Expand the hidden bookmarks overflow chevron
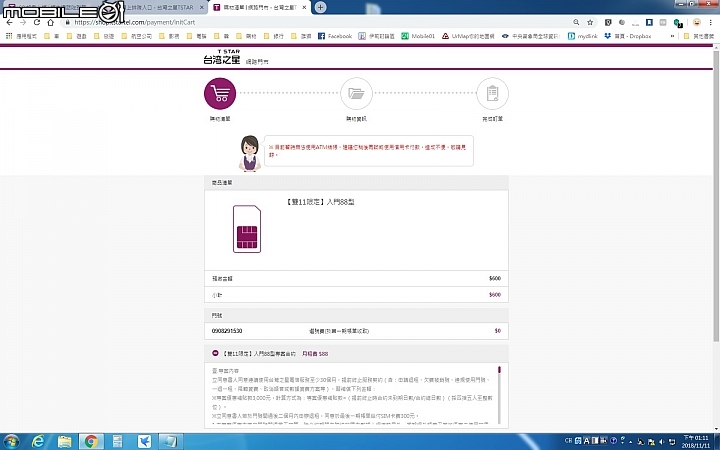 (672, 36)
